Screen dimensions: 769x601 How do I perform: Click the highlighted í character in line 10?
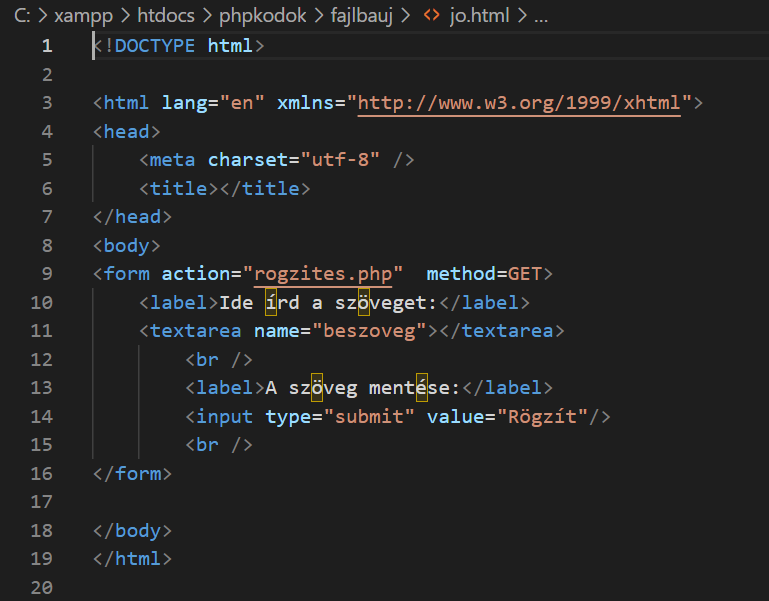272,303
